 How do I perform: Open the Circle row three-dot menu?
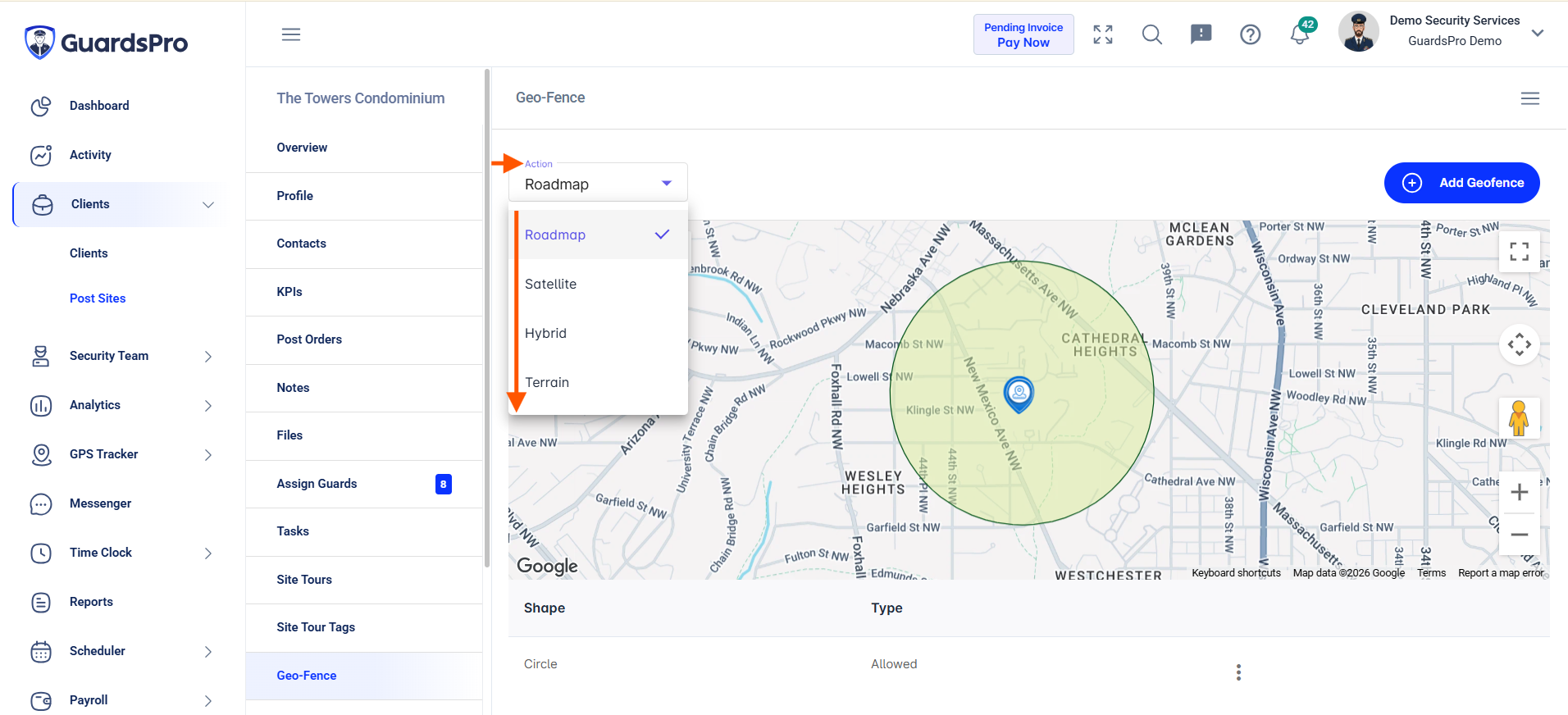point(1238,672)
